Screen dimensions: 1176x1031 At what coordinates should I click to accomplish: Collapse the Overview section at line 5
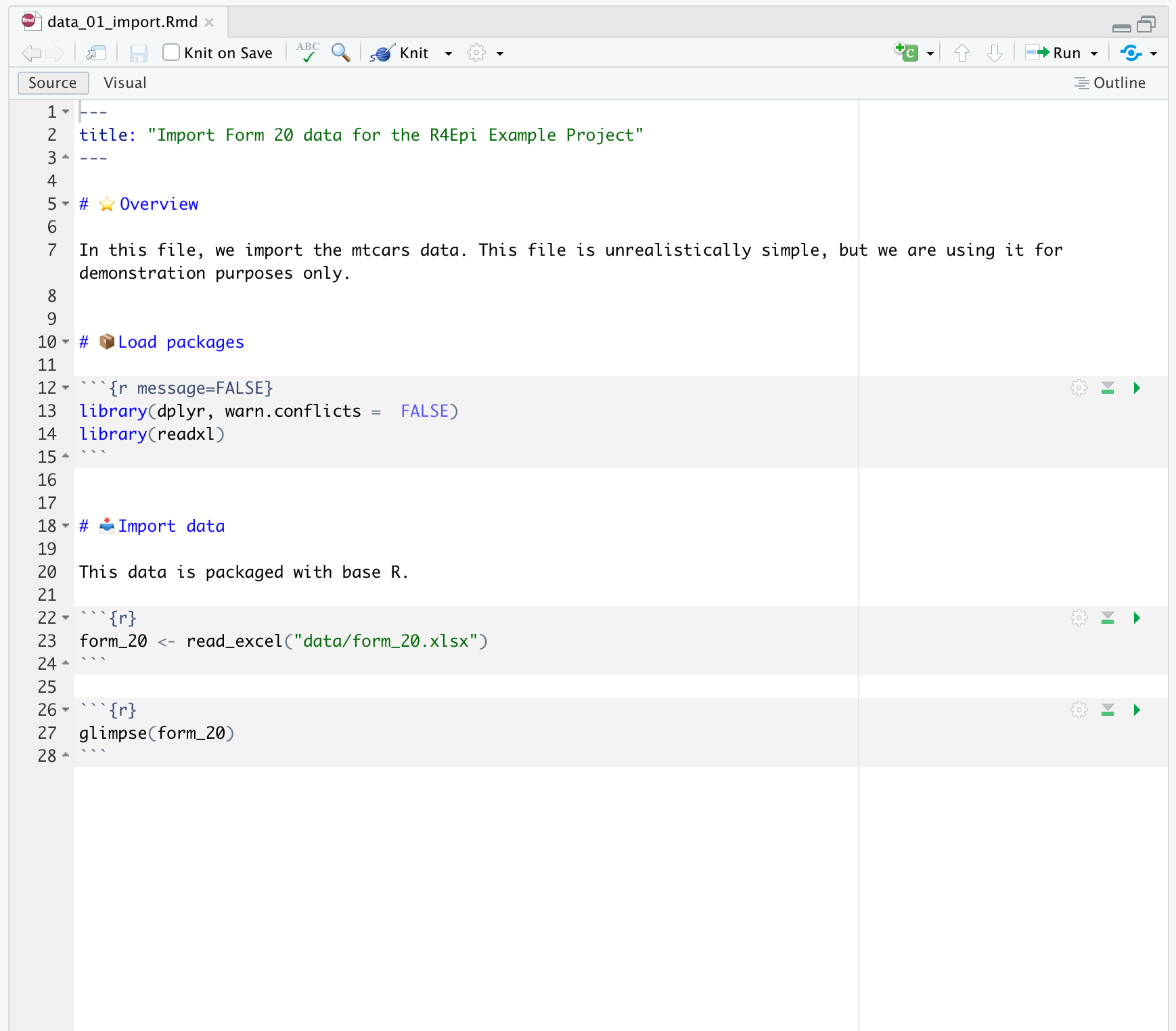tap(66, 204)
